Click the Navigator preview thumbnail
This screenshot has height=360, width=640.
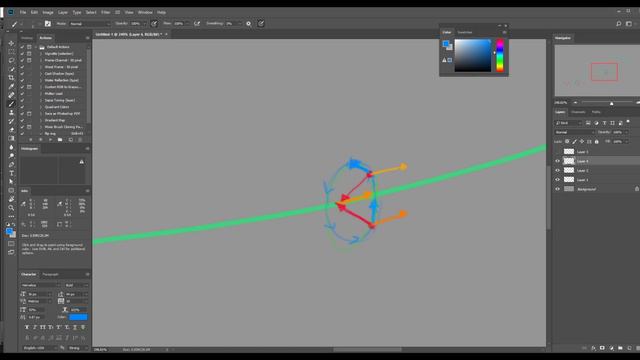point(596,70)
